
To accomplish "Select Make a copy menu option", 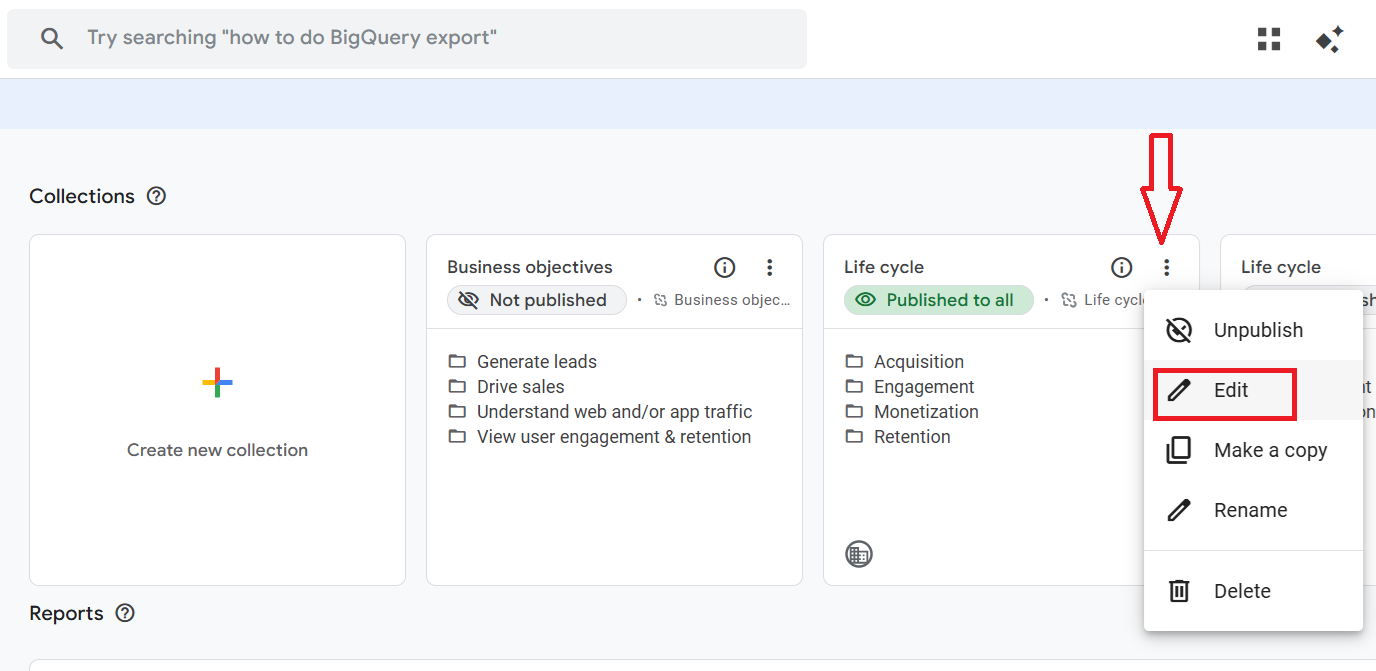I will [x=1269, y=450].
